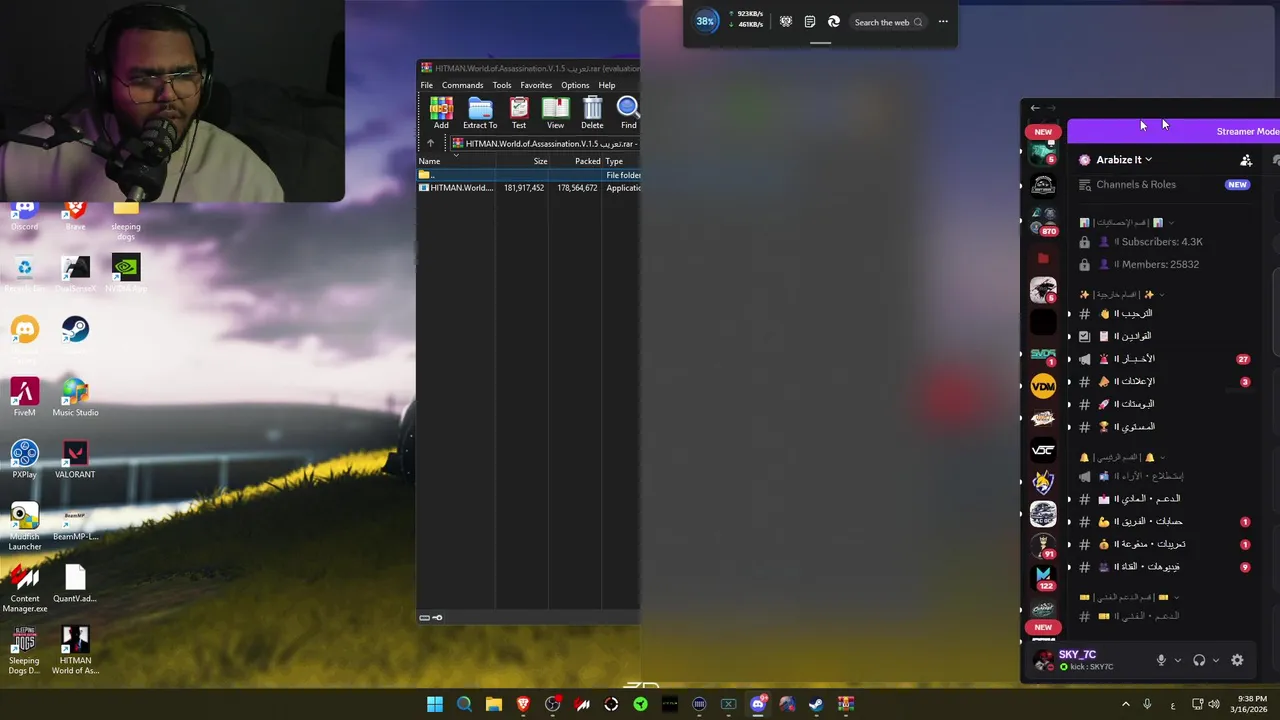Click the Delete icon in WinRAR toolbar

pos(592,113)
